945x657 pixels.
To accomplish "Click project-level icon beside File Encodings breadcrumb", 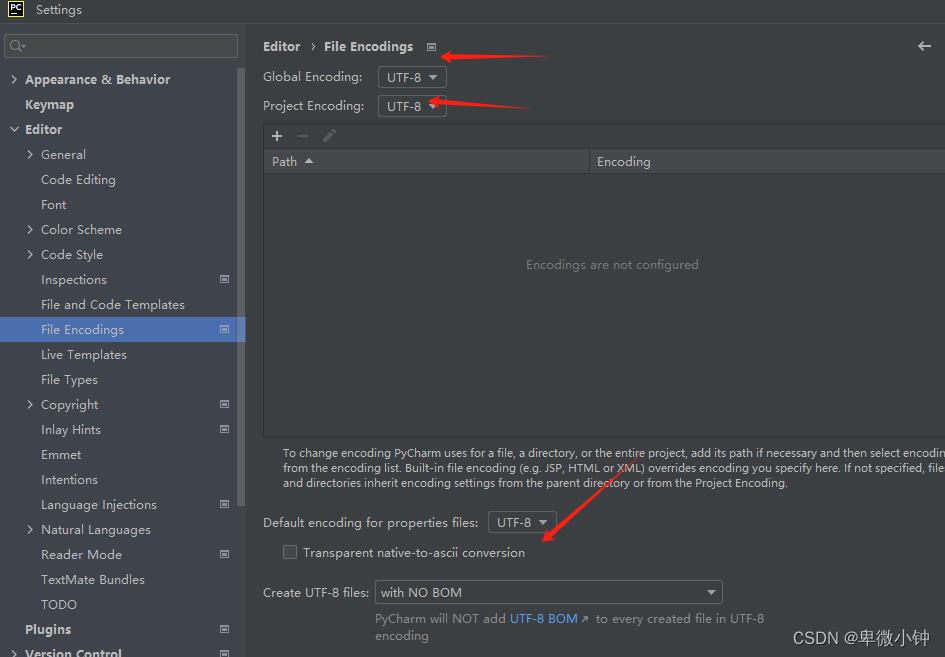I will pos(431,47).
